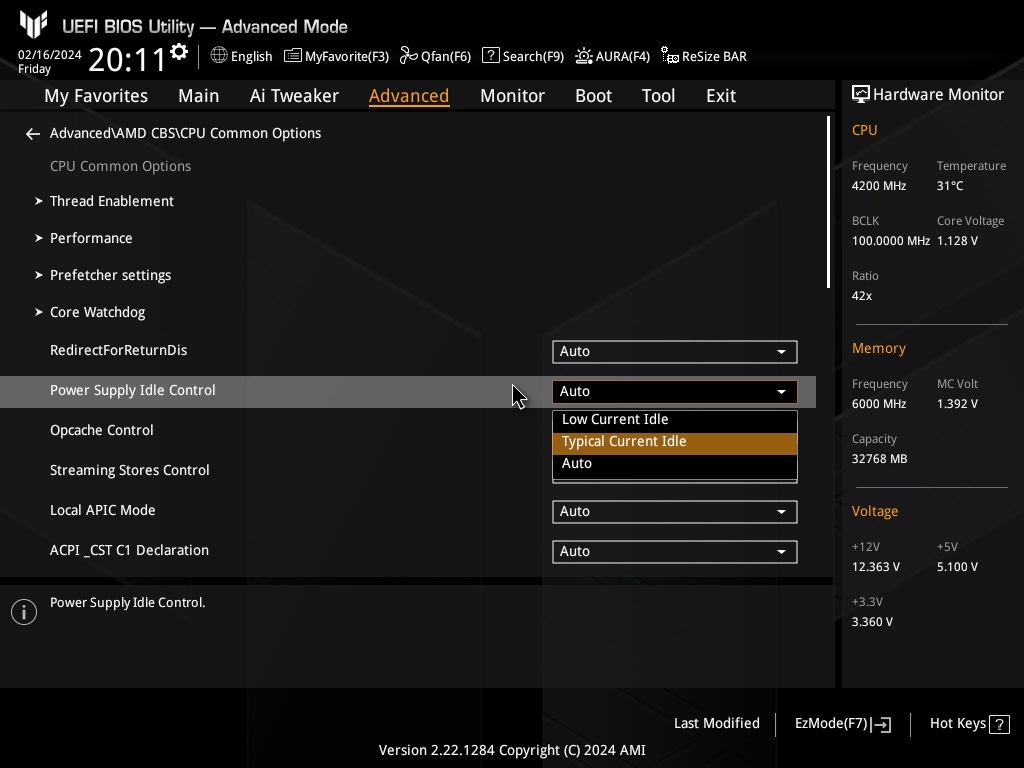Click the breadcrumb Advanced\AMD CBS\CPU Common Options

185,133
